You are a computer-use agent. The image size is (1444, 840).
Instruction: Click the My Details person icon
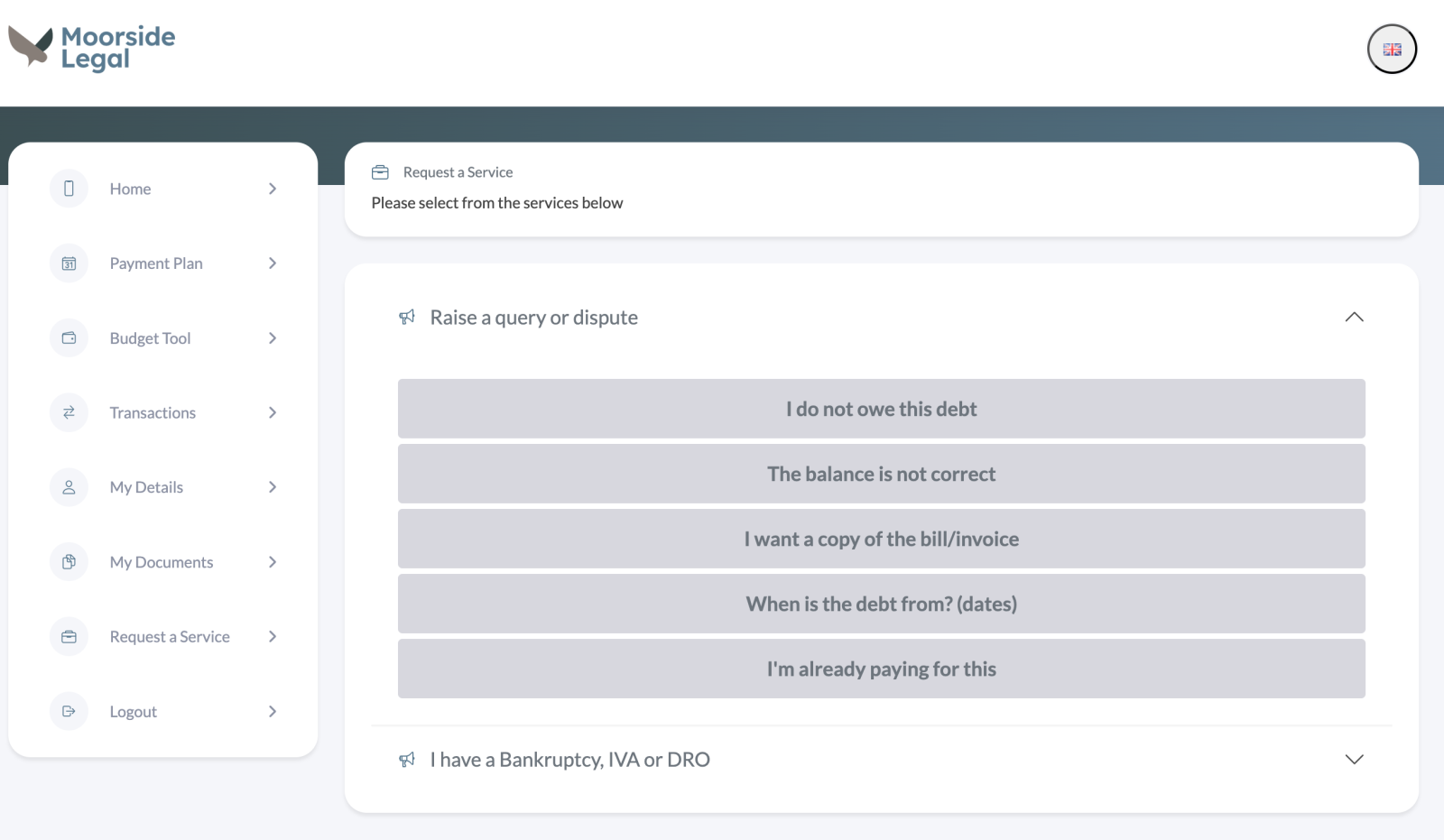point(69,487)
